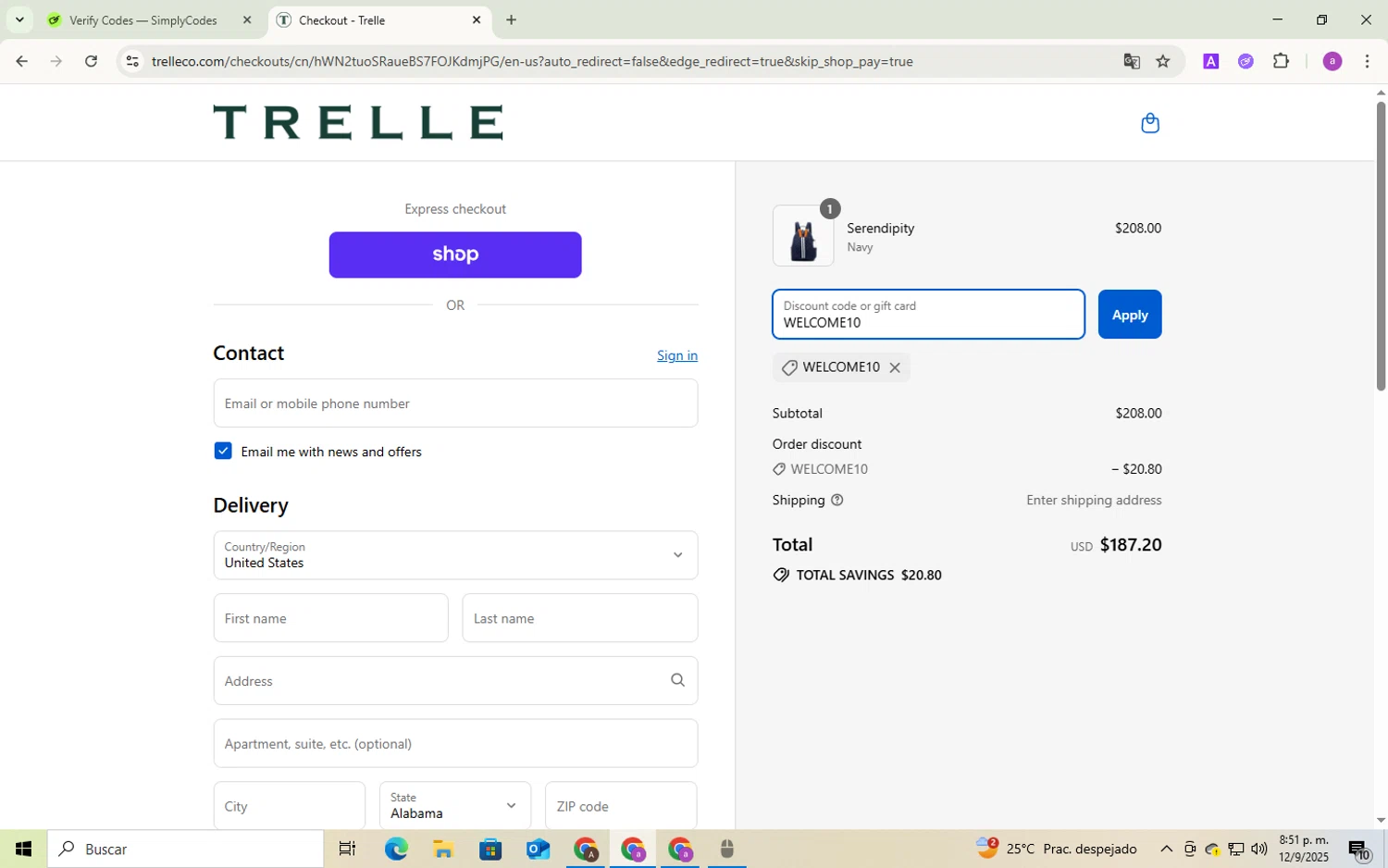Click the First name field

(330, 618)
